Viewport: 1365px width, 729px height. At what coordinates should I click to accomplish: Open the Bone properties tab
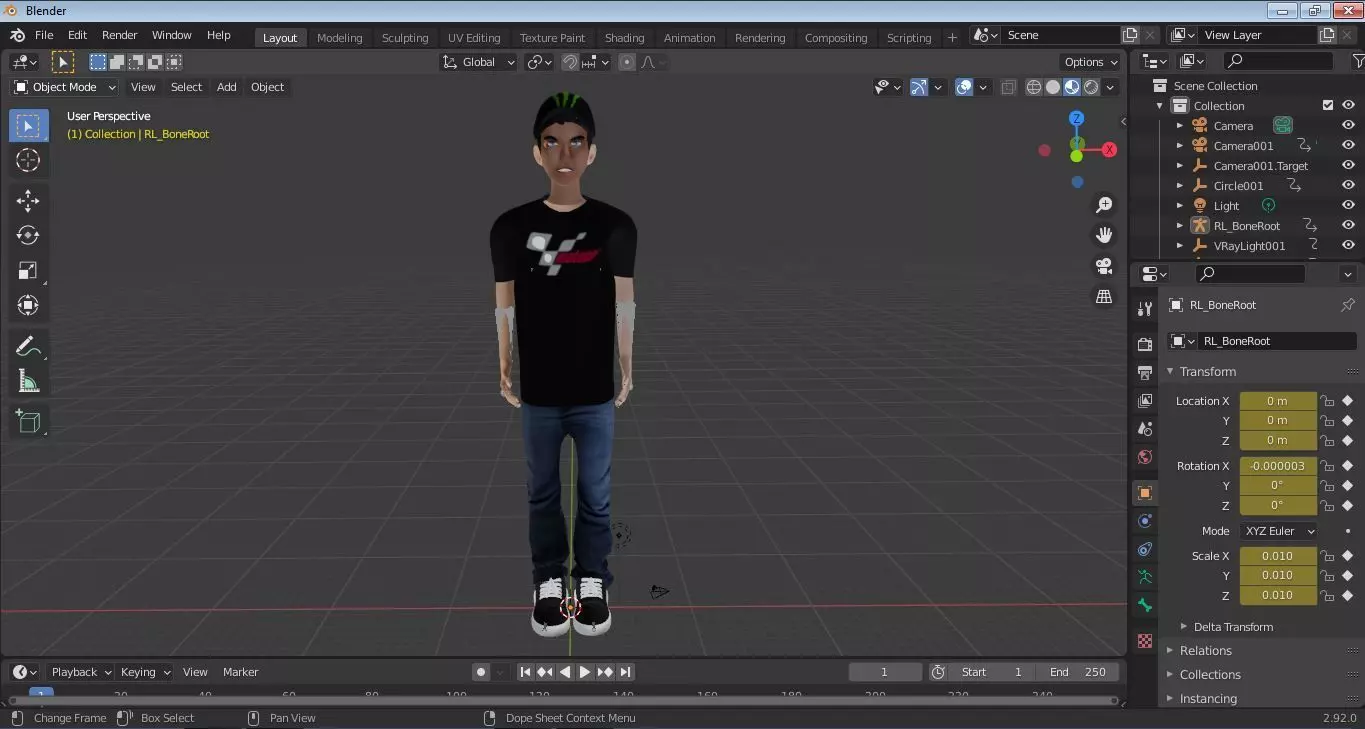tap(1145, 606)
